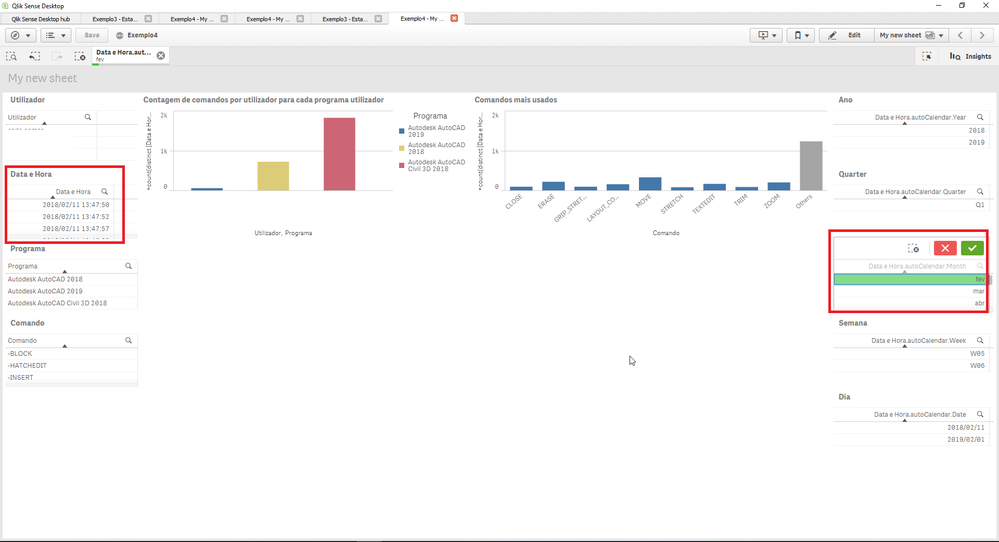Open selection options icon in month popup

(x=914, y=248)
